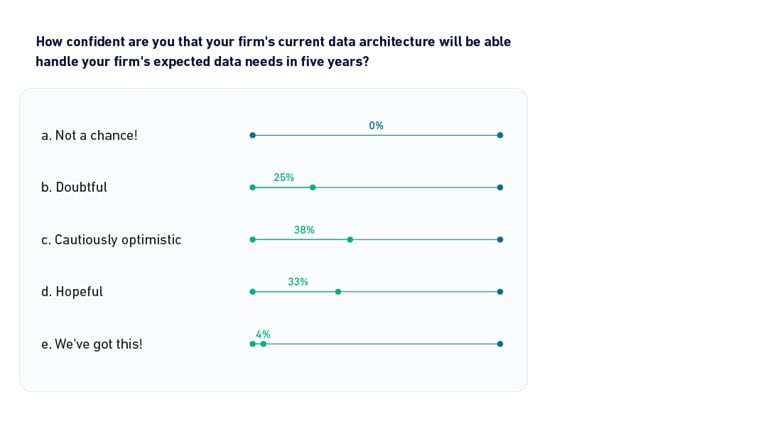
Task: Click left start dot of "Not a chance!" slider
Action: coord(252,135)
